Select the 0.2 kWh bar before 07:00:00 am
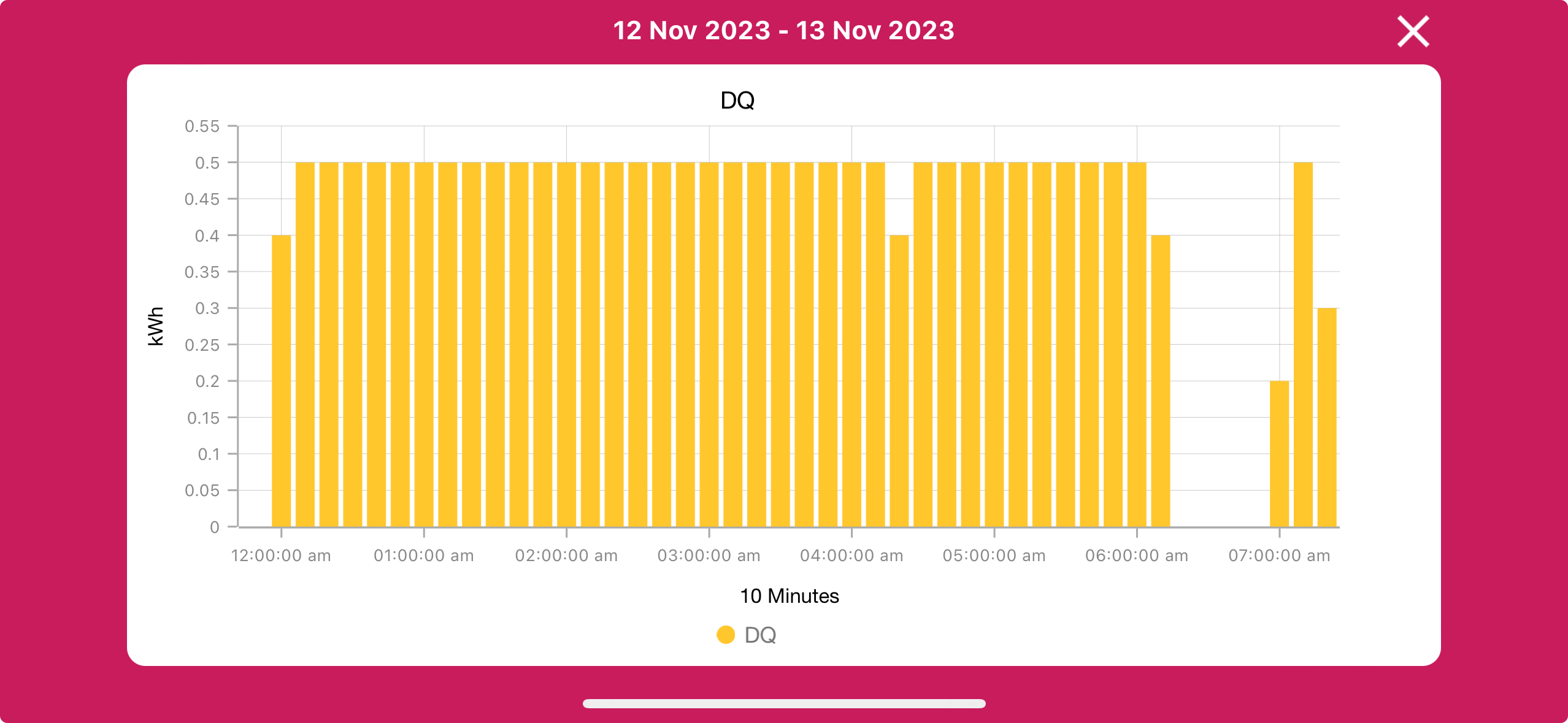 (x=1279, y=454)
